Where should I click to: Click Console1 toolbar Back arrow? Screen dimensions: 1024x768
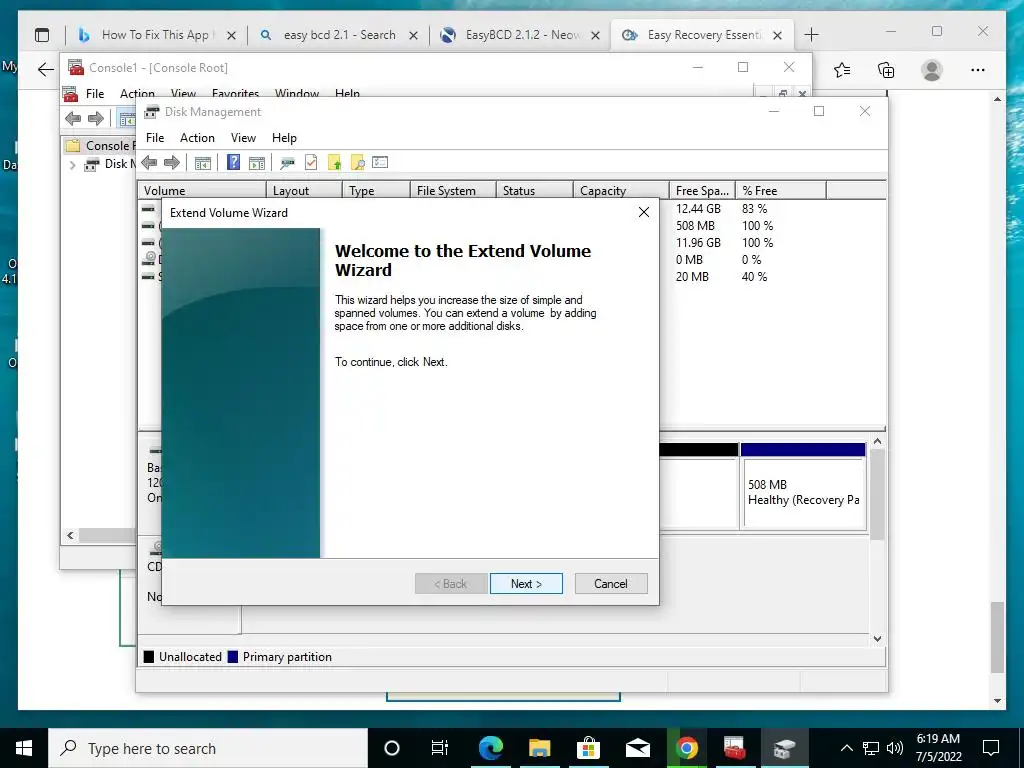73,118
